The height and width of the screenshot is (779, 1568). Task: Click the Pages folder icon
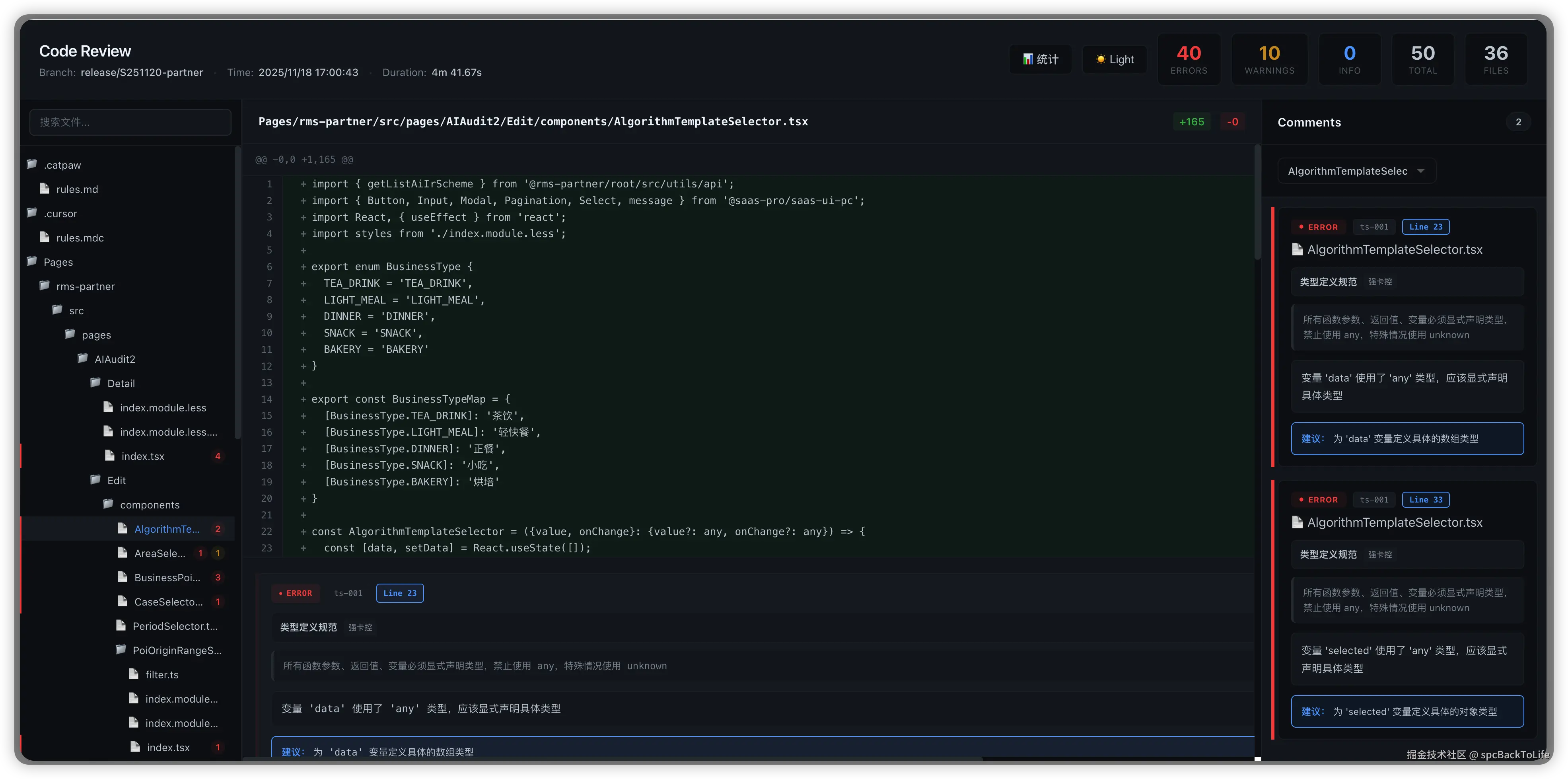tap(32, 262)
